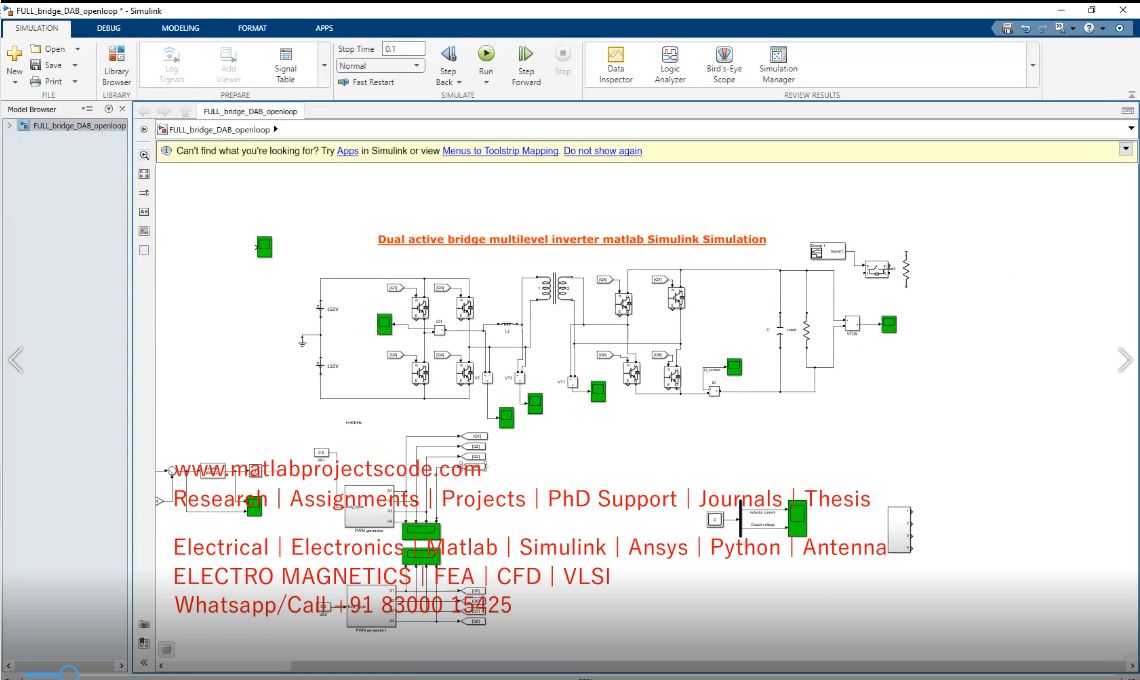1140x680 pixels.
Task: Click Menus to Toolstrip Mapping link
Action: click(500, 151)
